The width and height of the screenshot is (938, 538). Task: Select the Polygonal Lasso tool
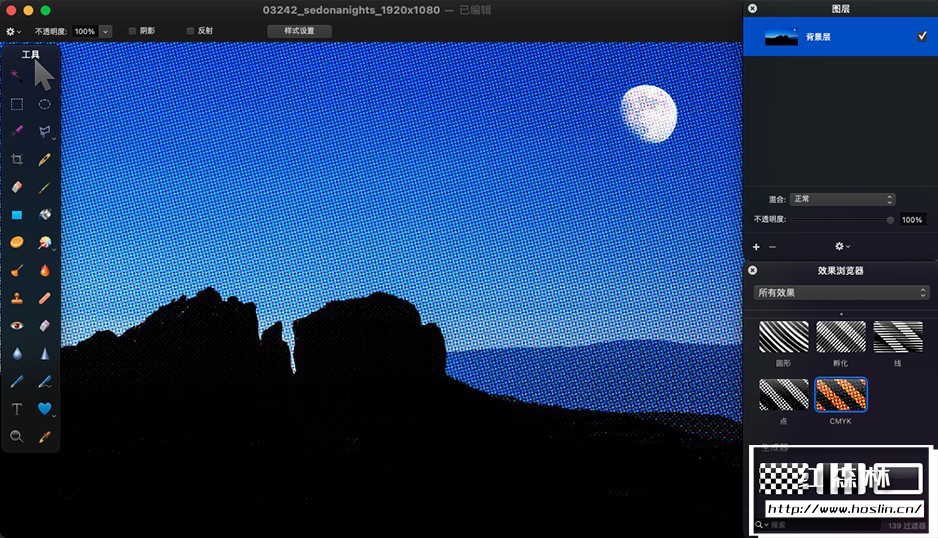click(x=45, y=131)
